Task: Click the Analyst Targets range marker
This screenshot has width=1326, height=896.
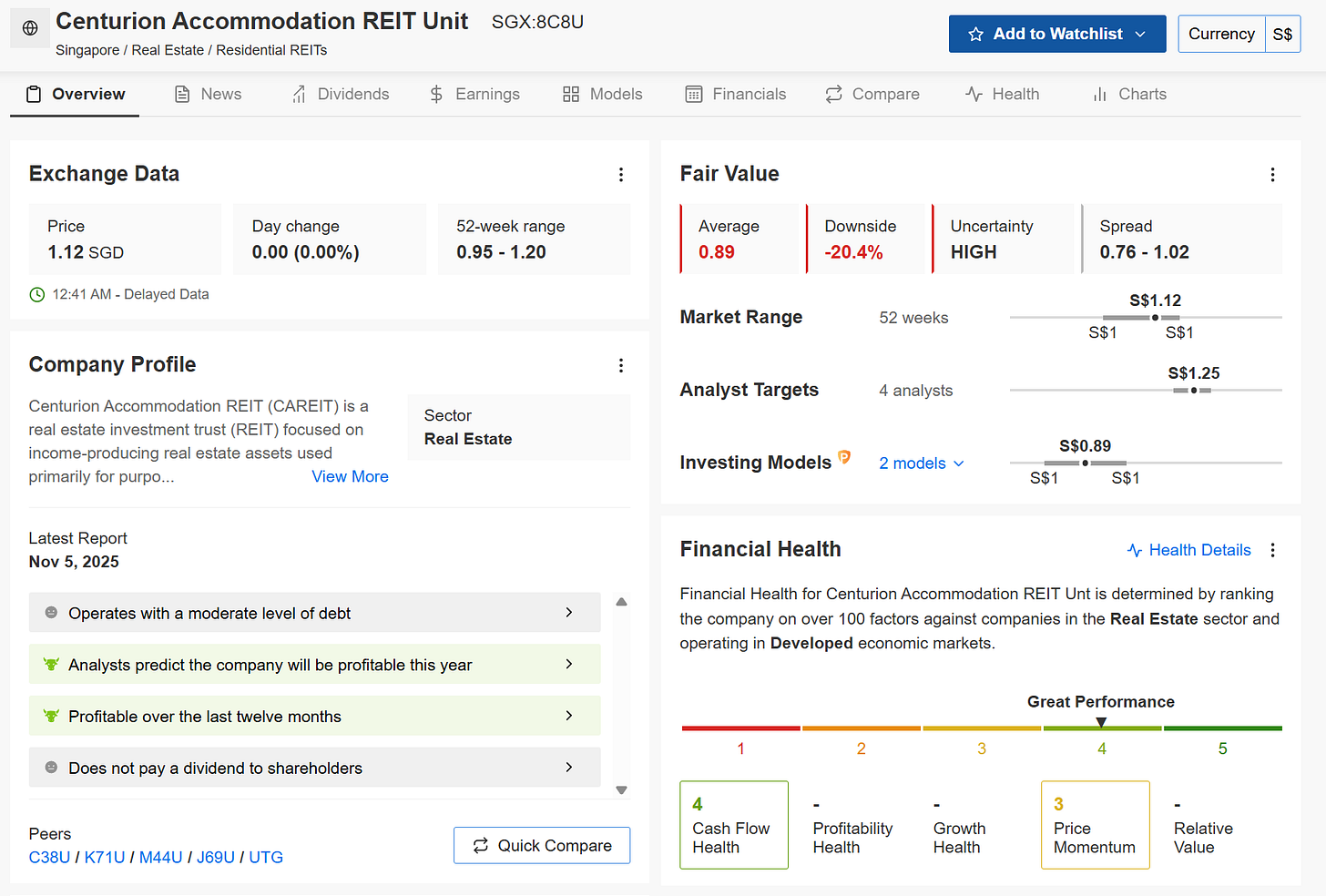Action: tap(1193, 391)
